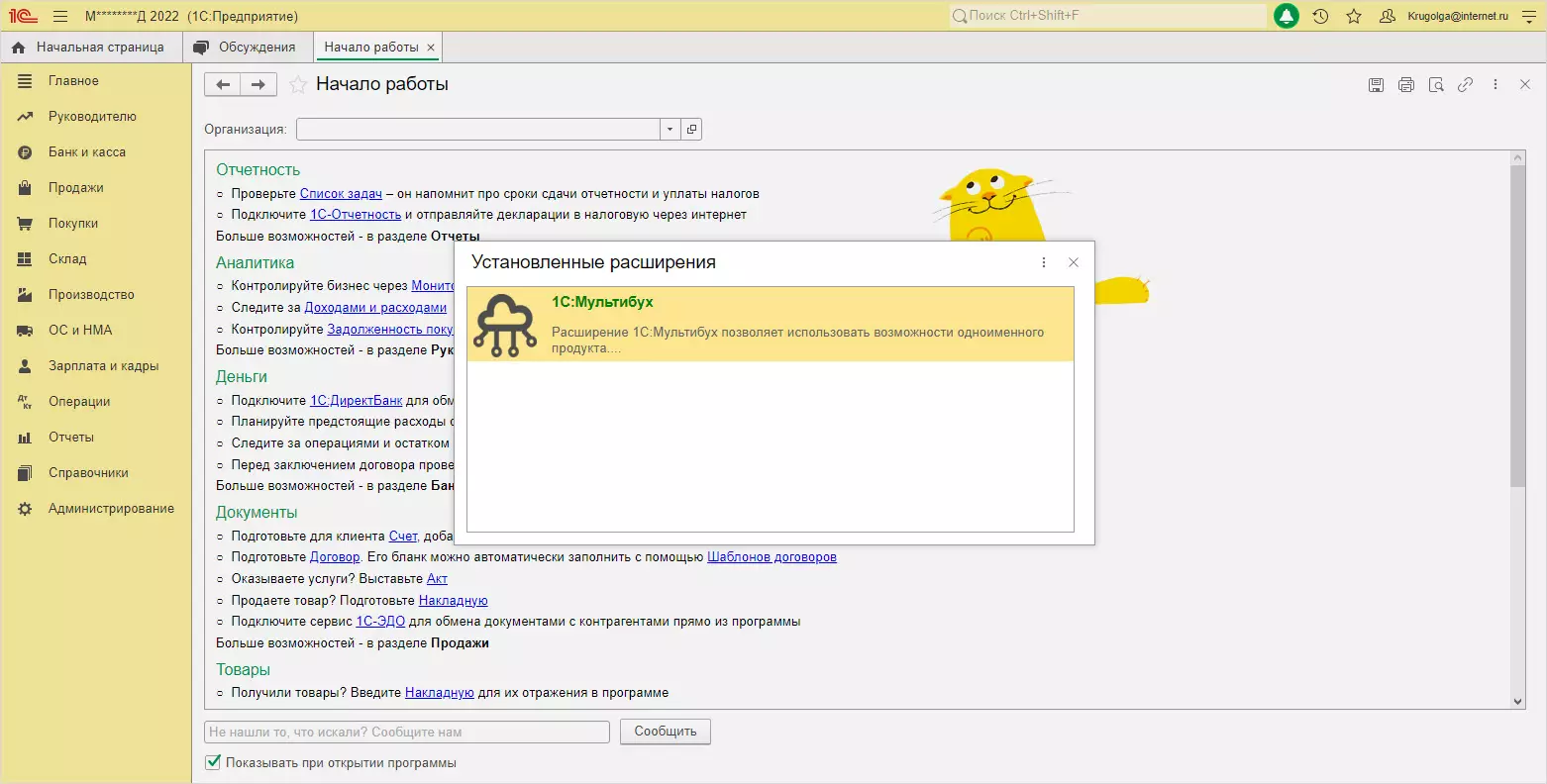Open dialog more options three-dots menu

tap(1044, 262)
